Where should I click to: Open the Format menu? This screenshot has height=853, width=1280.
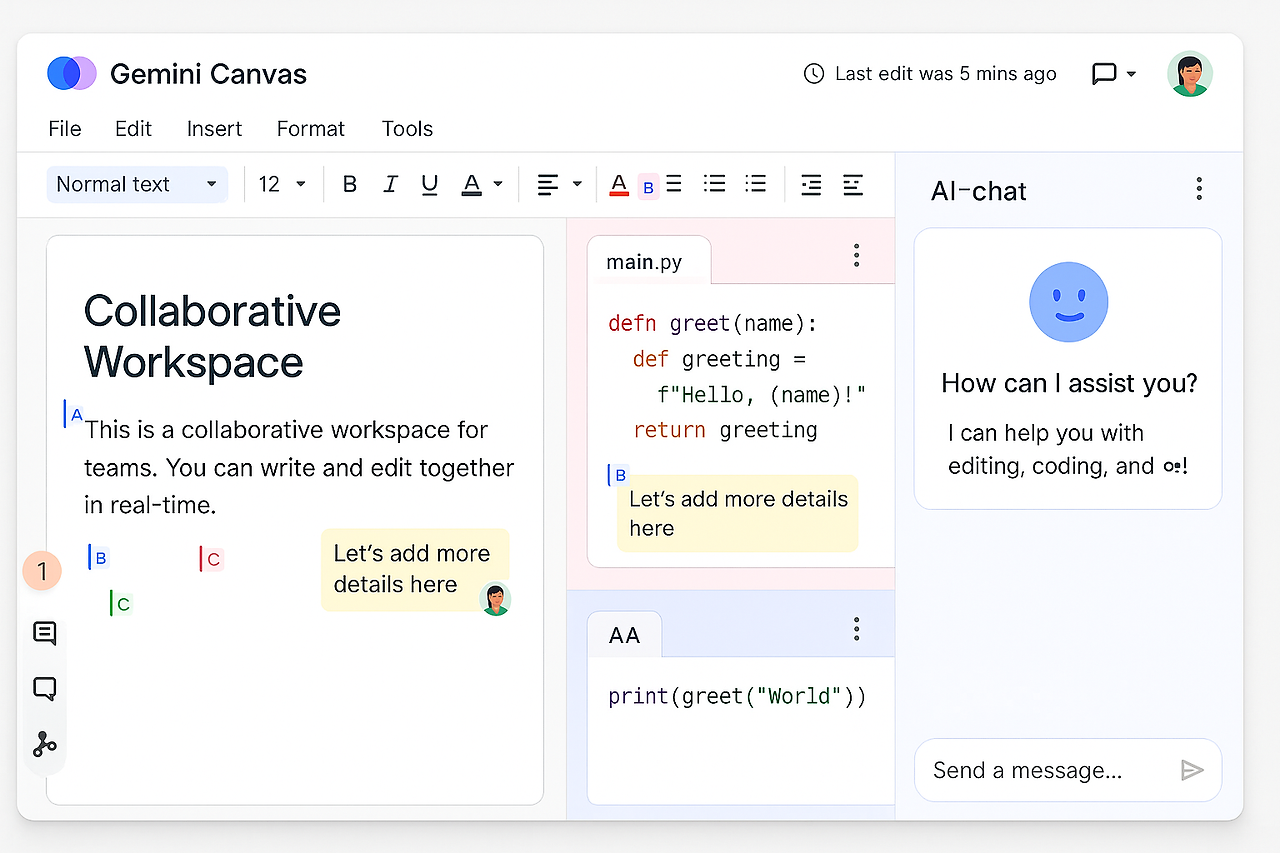click(311, 129)
